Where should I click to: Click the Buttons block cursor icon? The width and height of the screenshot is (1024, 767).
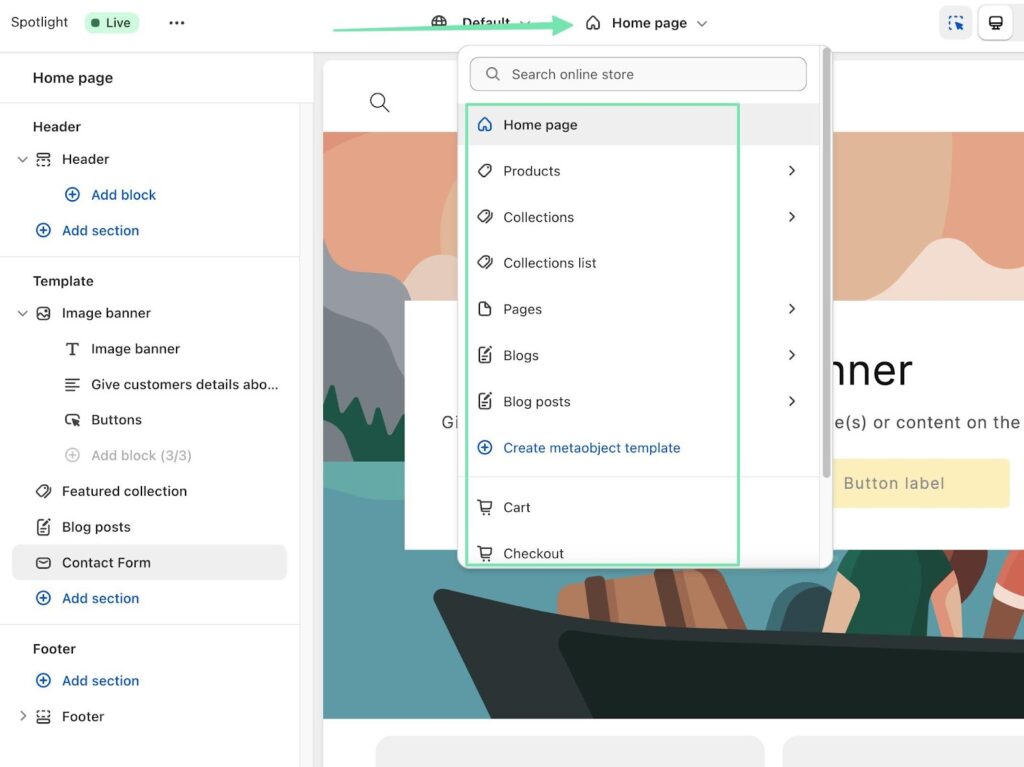pos(72,420)
